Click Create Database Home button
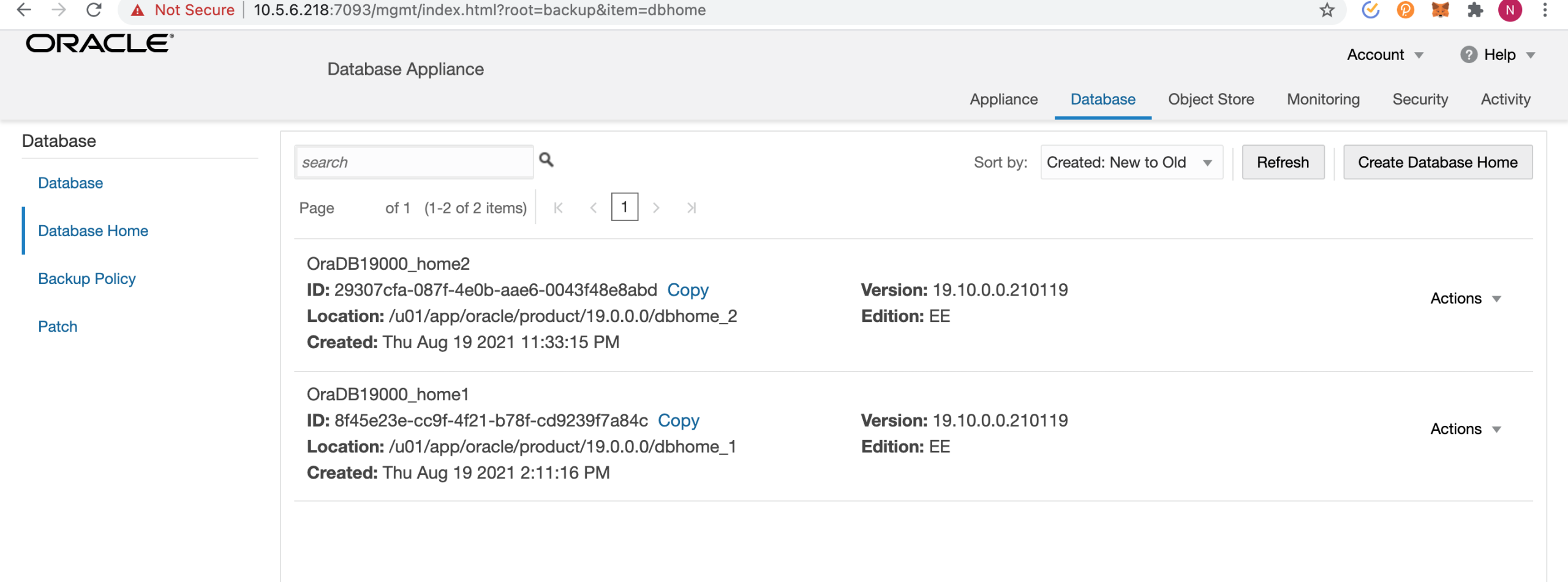The image size is (1568, 582). pyautogui.click(x=1438, y=162)
